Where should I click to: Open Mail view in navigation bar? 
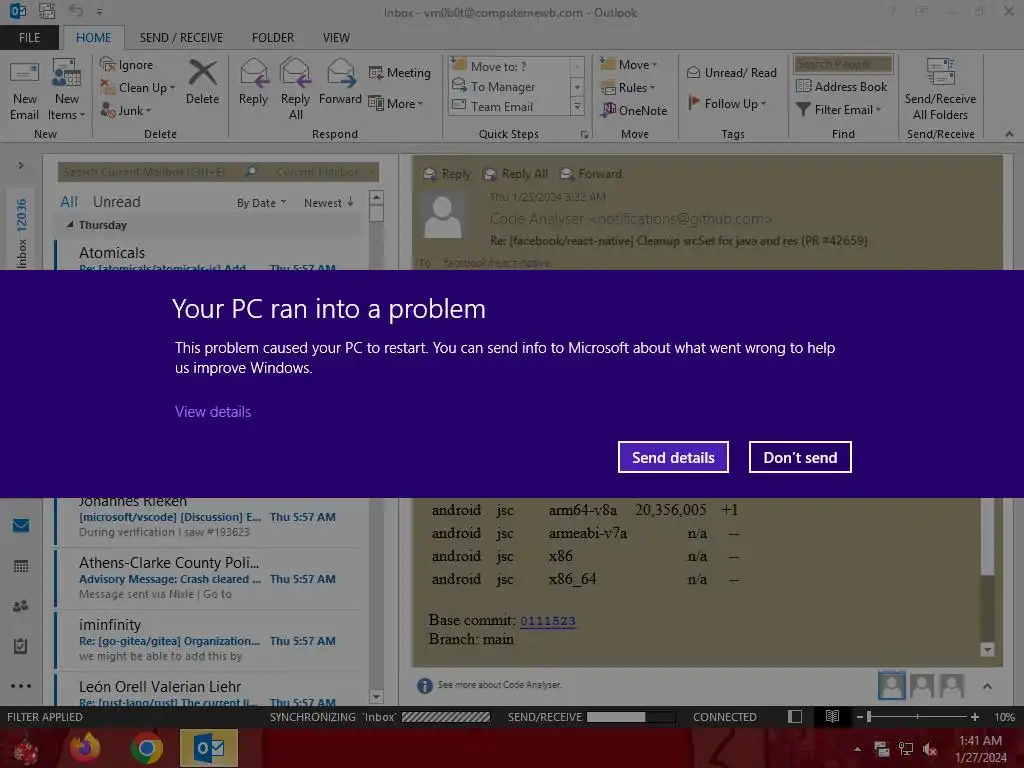pyautogui.click(x=21, y=525)
